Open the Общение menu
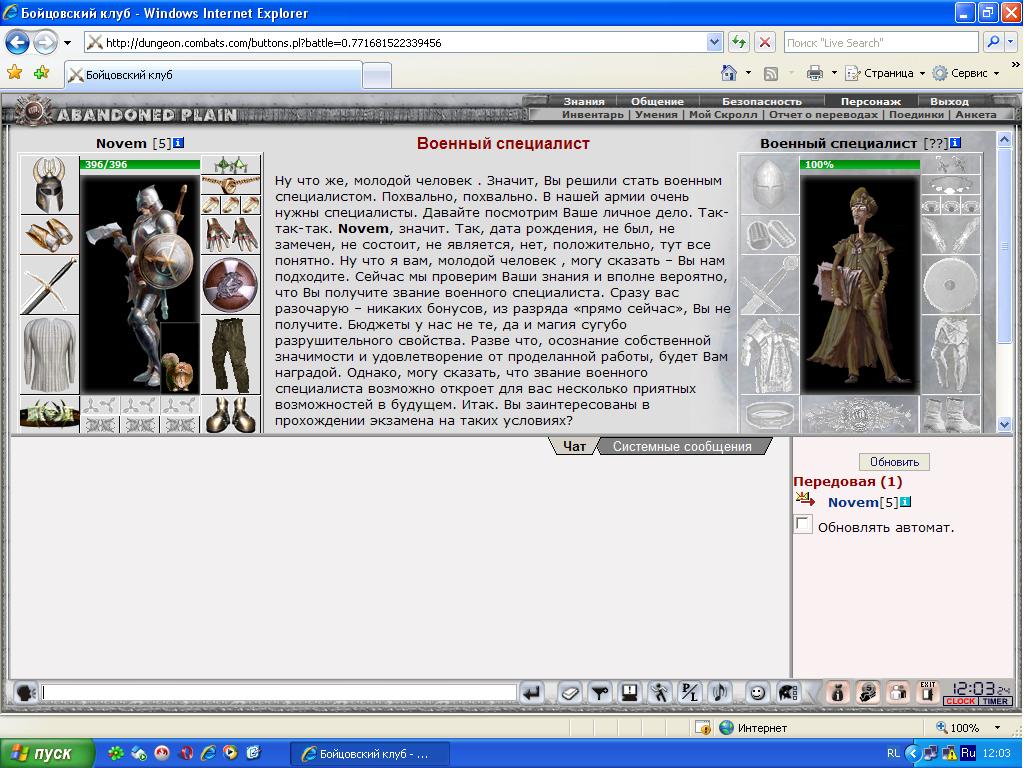 pos(657,101)
